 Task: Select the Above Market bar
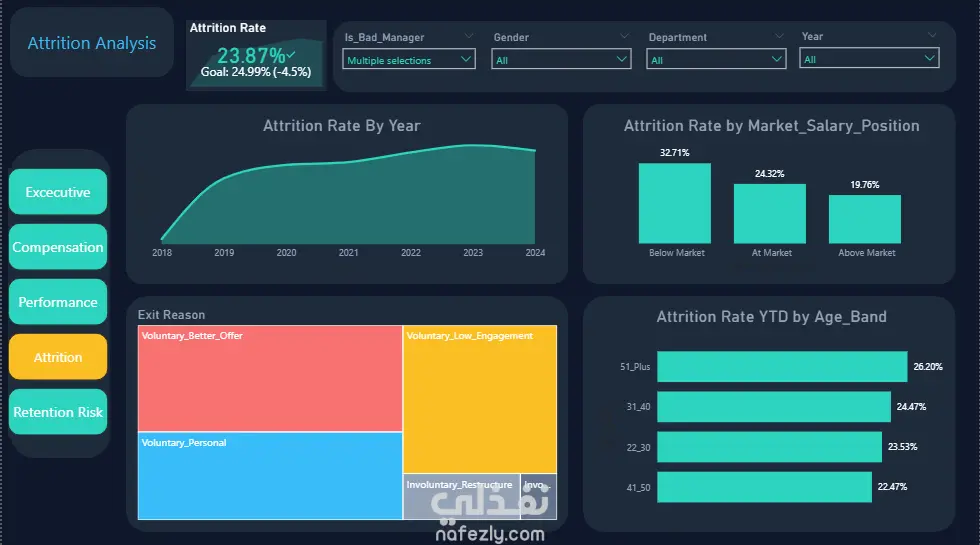click(x=865, y=219)
